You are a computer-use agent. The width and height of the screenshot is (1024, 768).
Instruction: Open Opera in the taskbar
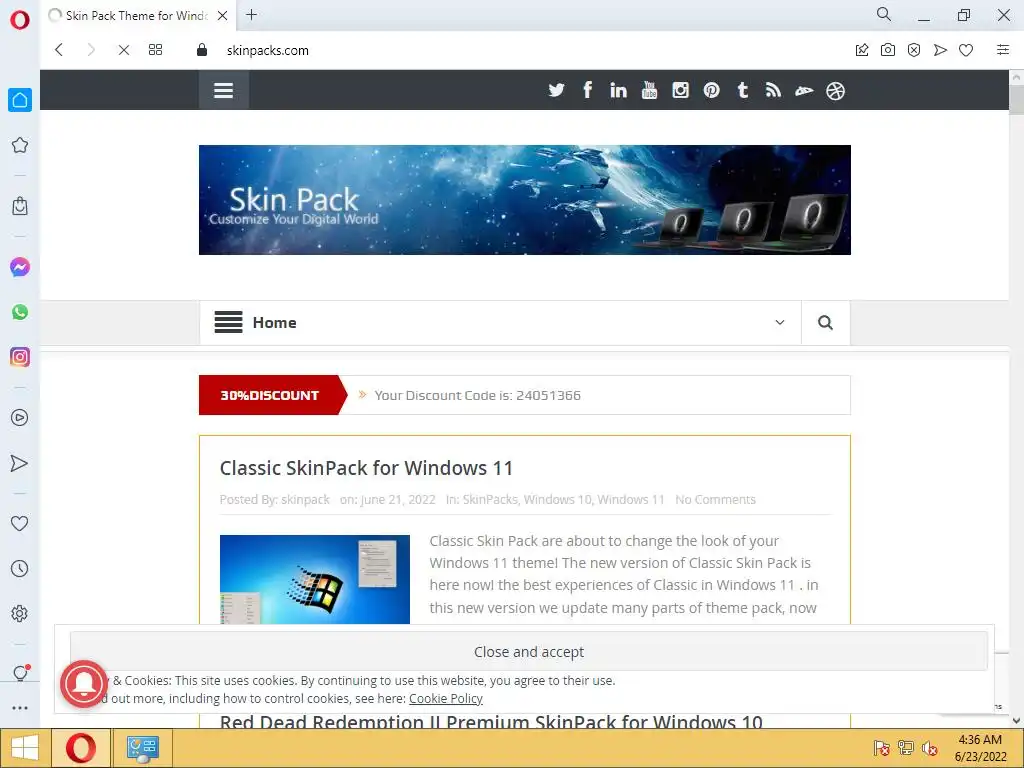[80, 748]
